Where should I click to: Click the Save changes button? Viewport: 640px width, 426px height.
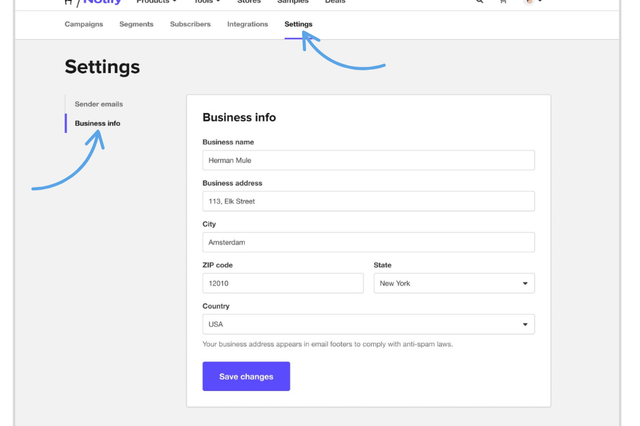[246, 376]
